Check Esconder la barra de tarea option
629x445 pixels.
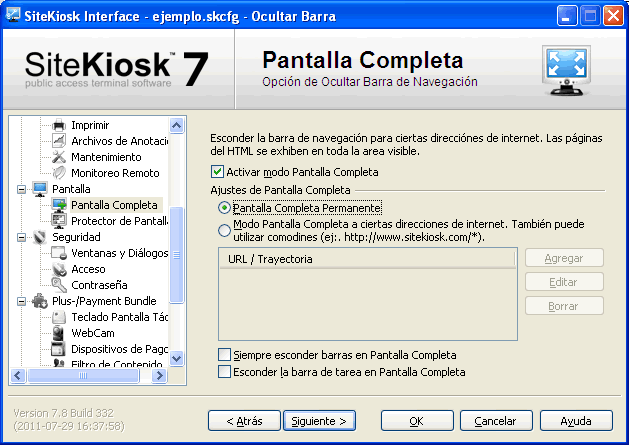tap(224, 372)
